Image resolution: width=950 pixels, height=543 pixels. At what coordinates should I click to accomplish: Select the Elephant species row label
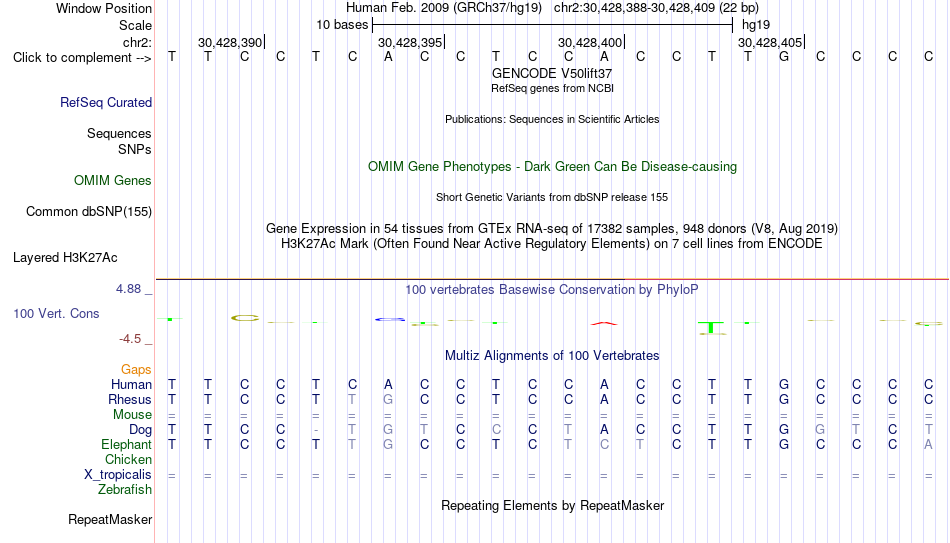point(126,445)
